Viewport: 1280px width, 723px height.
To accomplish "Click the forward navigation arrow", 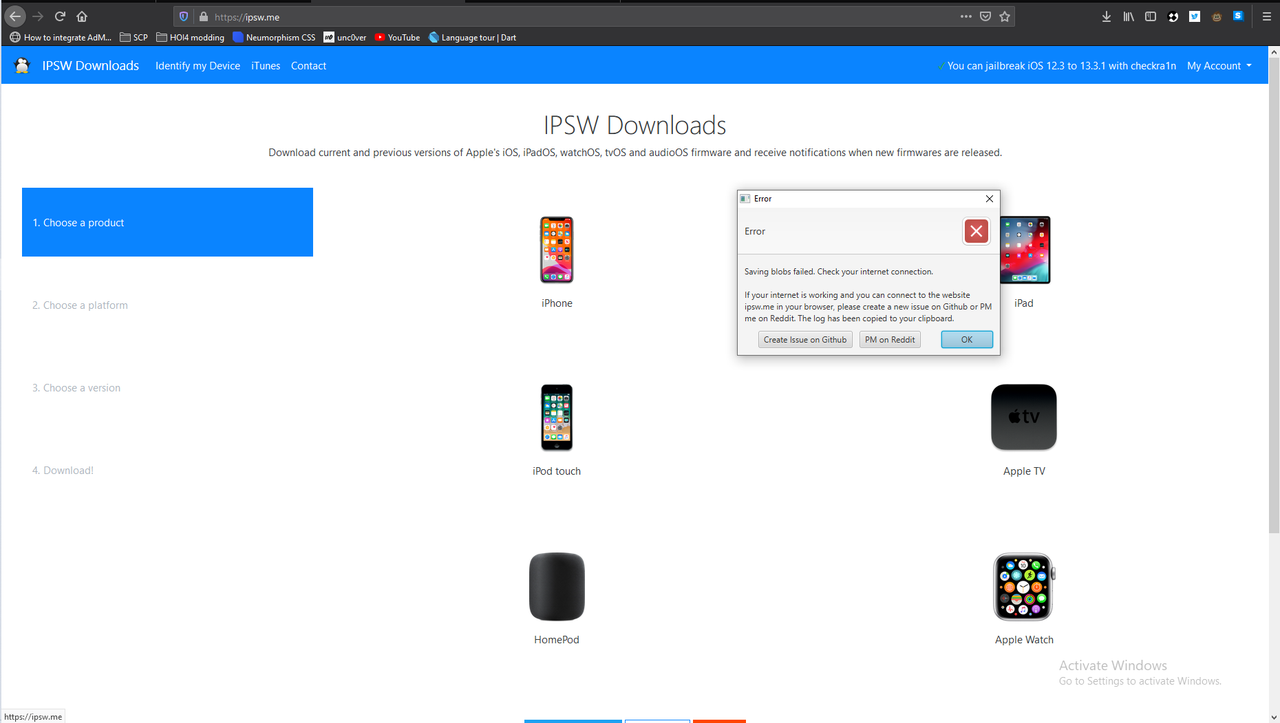I will coord(38,16).
